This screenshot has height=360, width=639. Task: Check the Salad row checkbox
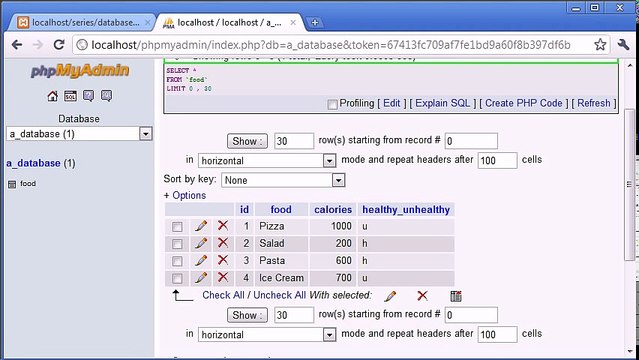[x=177, y=244]
